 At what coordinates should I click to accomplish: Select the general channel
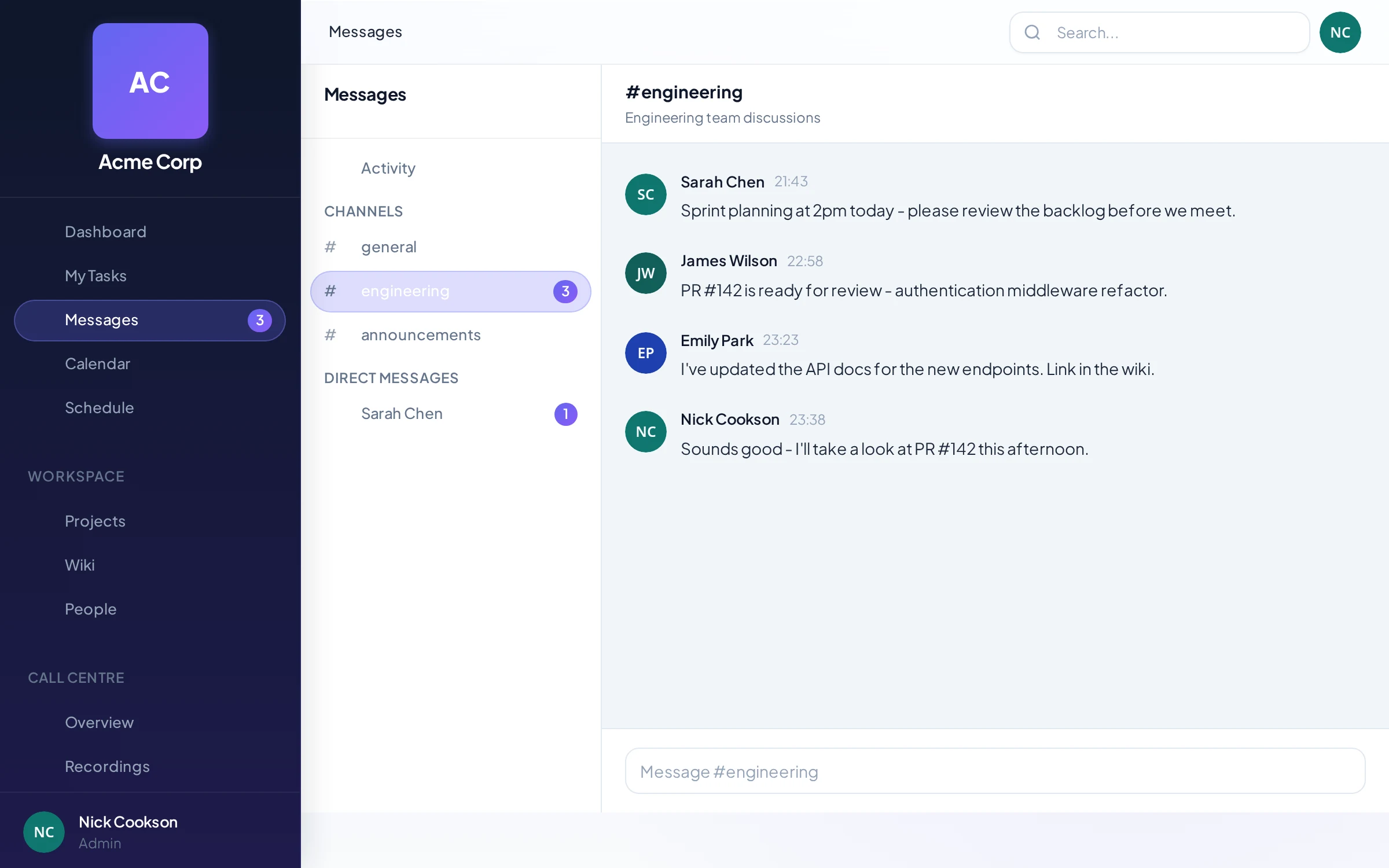[451, 247]
